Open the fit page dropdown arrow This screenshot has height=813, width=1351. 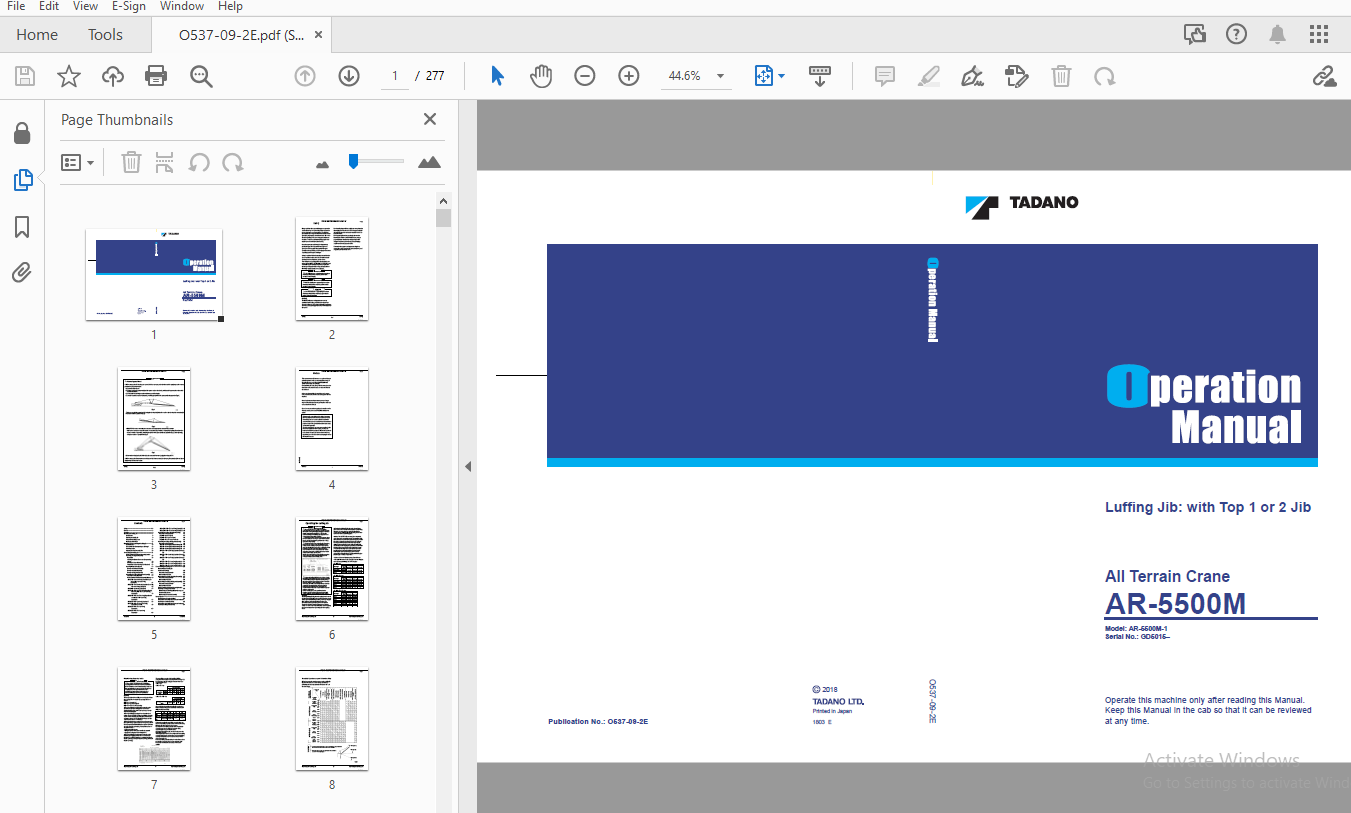pos(781,76)
